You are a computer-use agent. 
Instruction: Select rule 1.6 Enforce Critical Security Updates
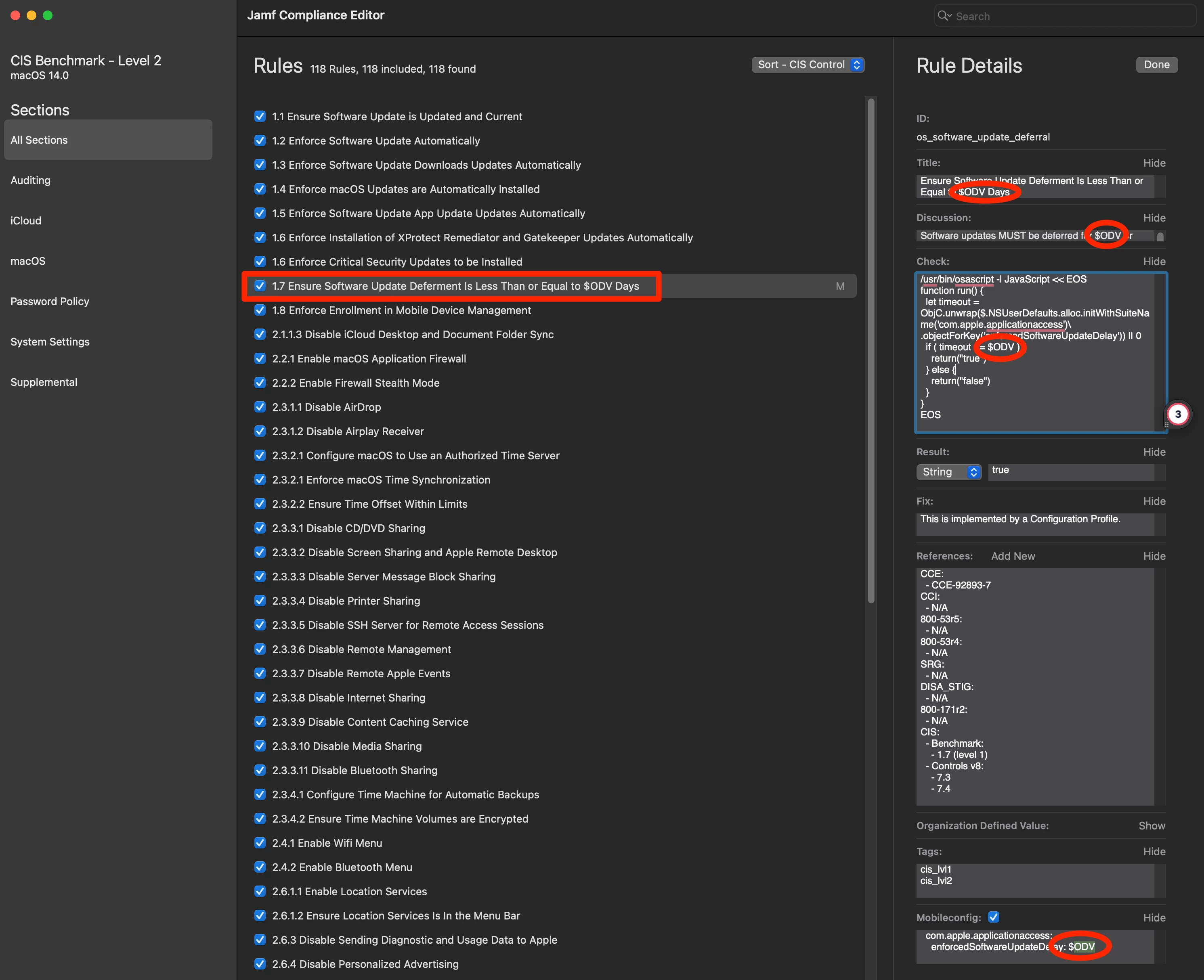click(397, 262)
